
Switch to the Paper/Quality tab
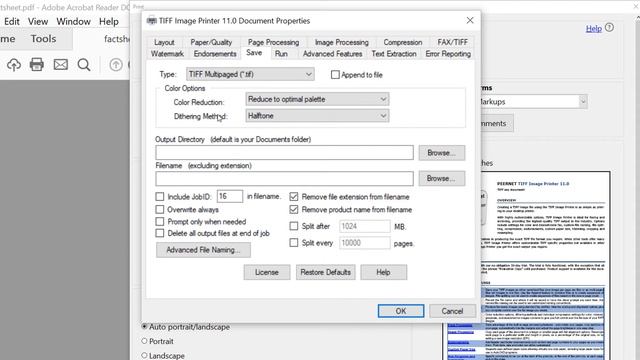(211, 42)
